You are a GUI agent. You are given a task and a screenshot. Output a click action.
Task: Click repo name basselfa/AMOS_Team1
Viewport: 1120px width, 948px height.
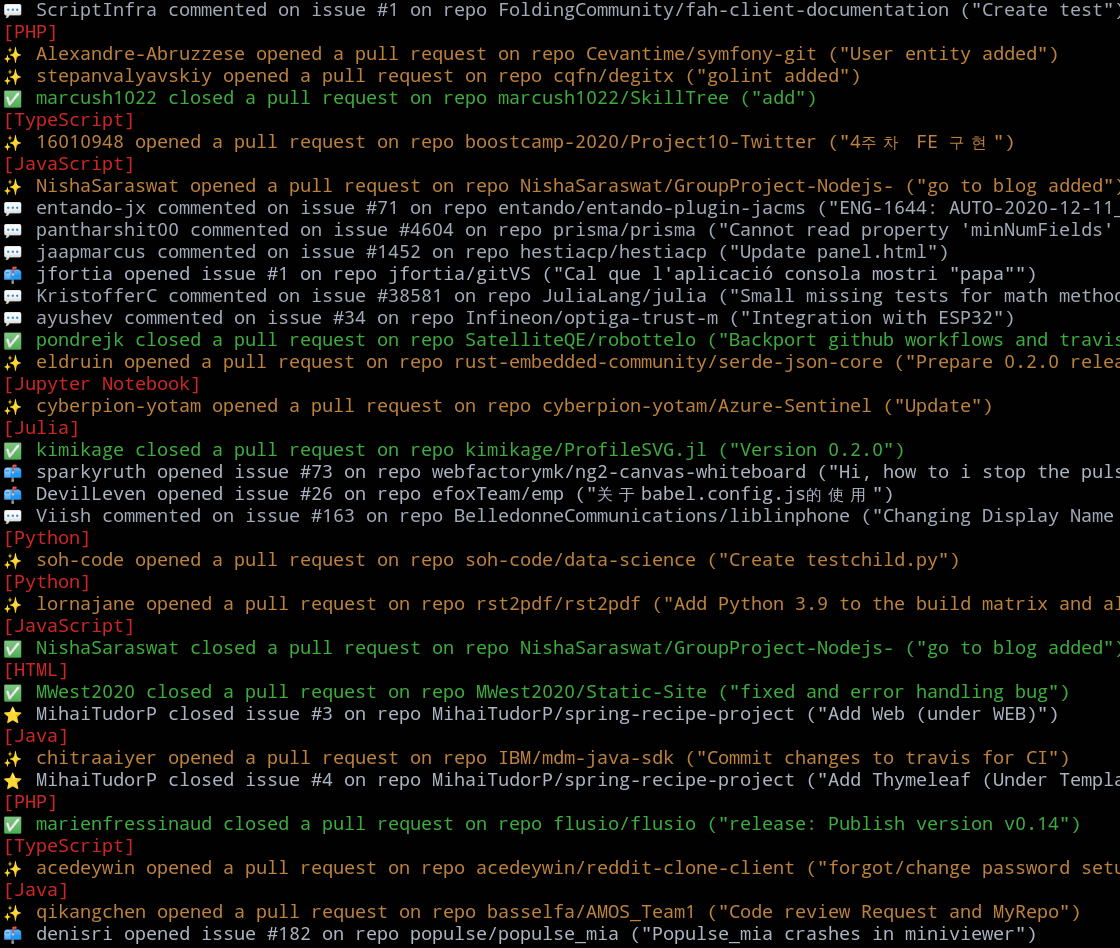click(591, 912)
